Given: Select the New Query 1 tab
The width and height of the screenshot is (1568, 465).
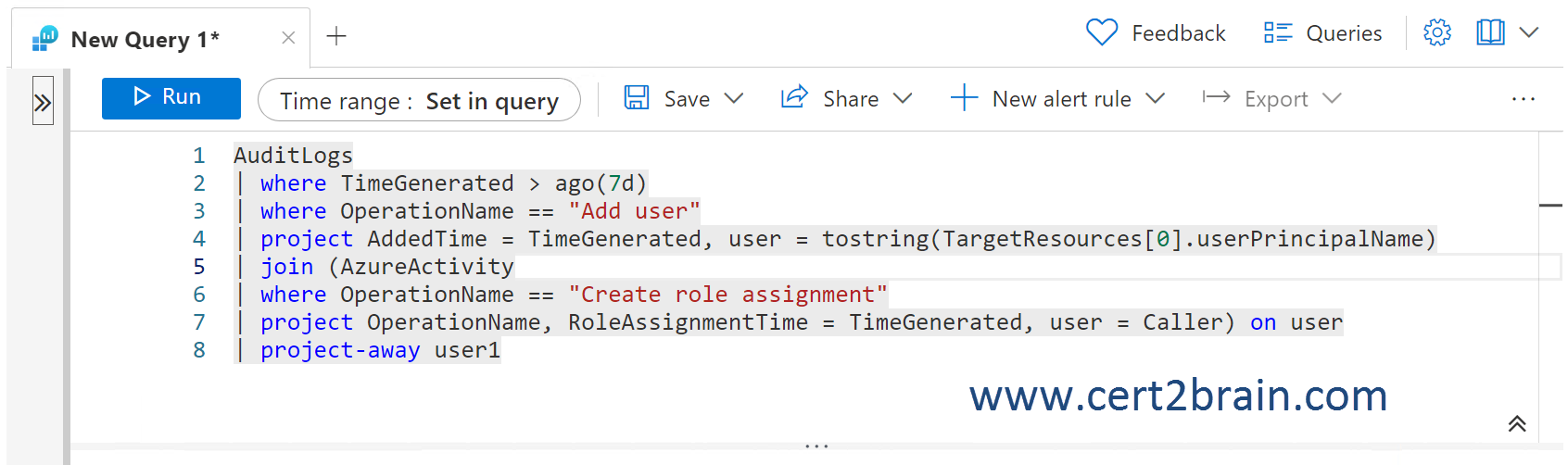Looking at the screenshot, I should point(145,40).
